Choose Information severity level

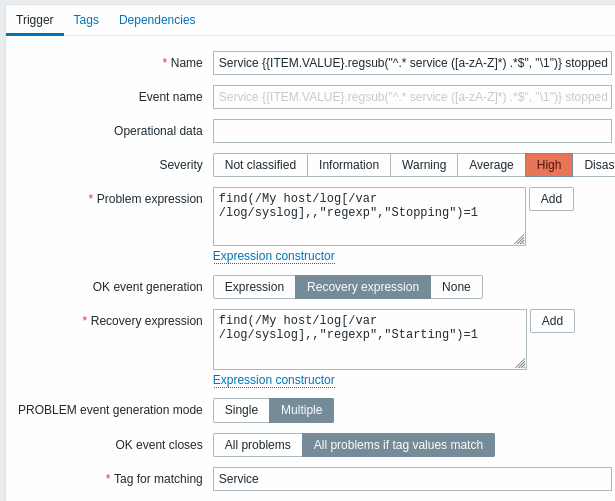(x=348, y=165)
